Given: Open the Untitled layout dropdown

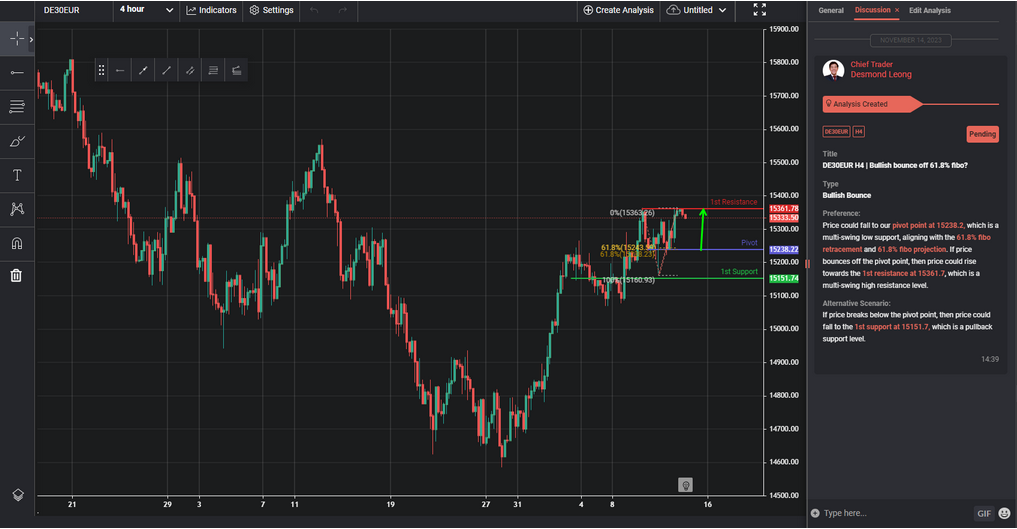Looking at the screenshot, I should [697, 10].
